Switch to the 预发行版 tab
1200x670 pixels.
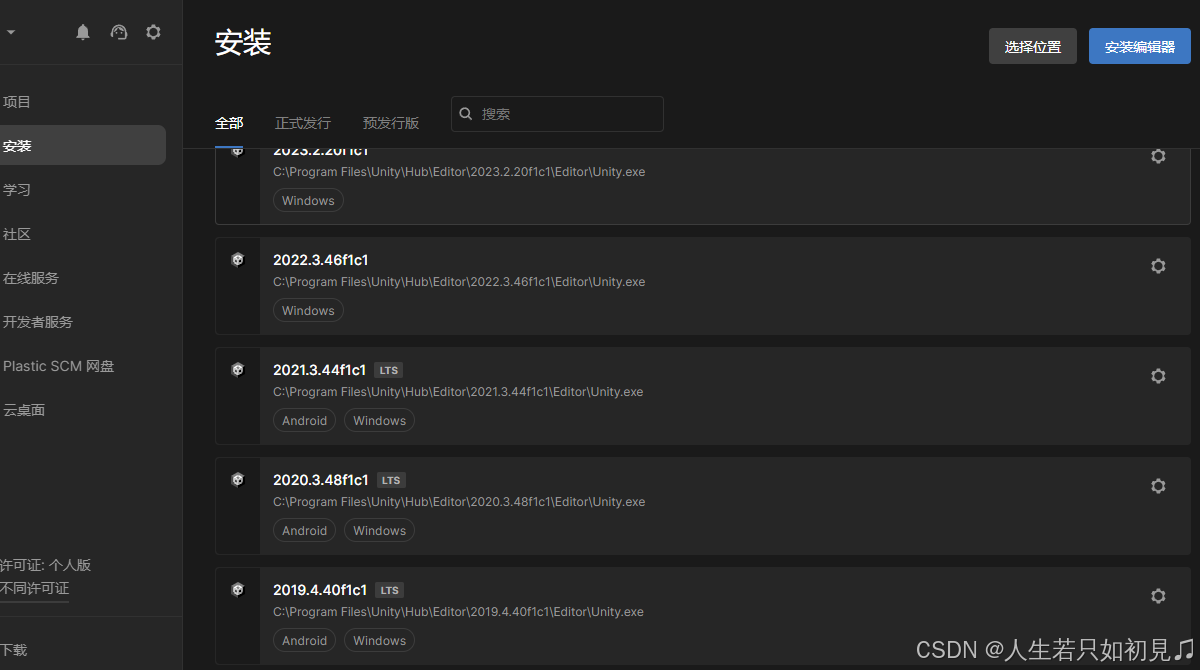tap(391, 123)
